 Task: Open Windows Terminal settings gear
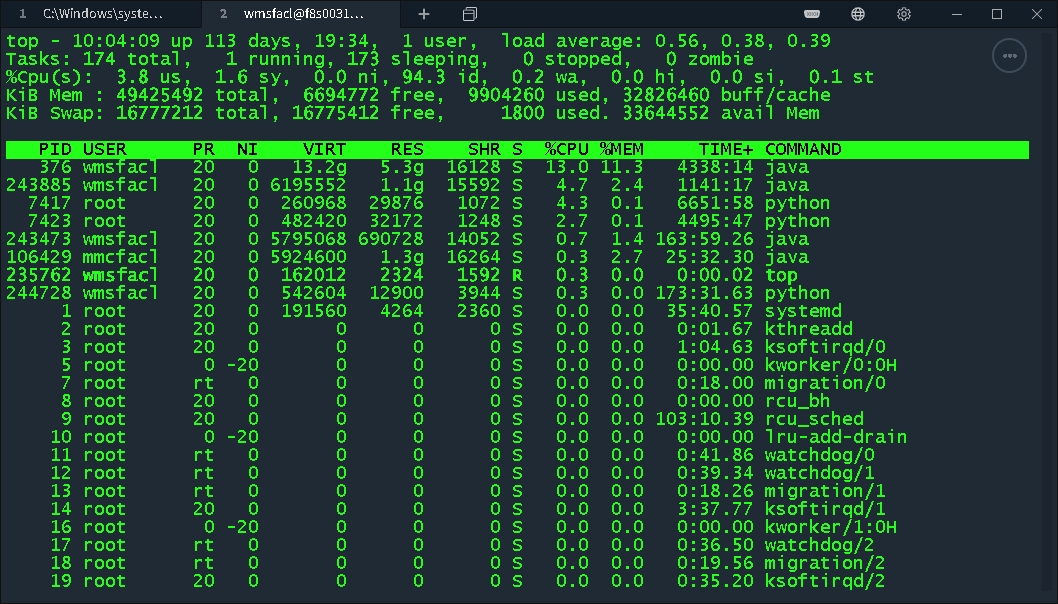tap(903, 14)
